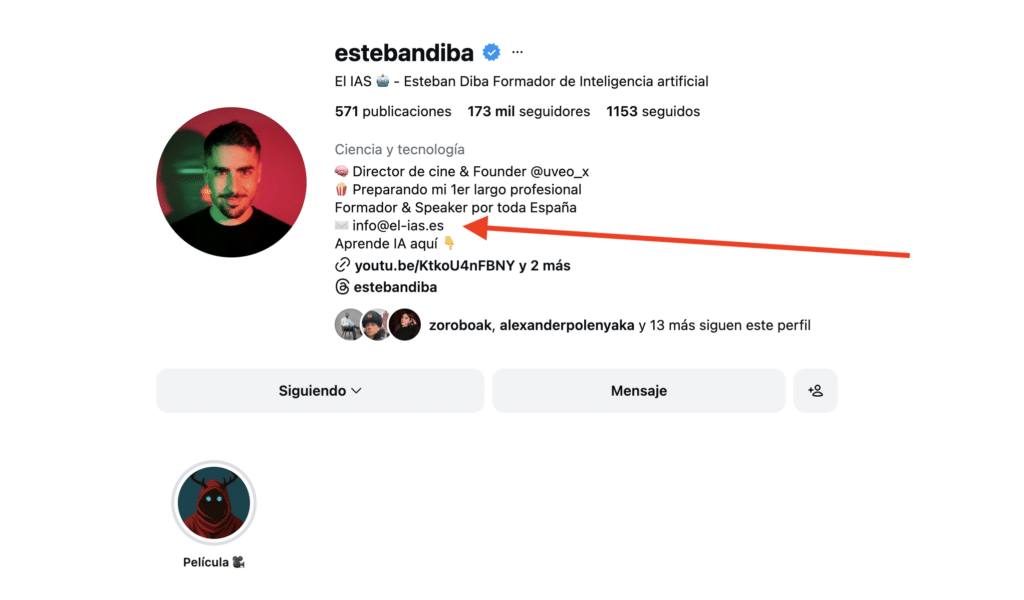Open the alexanderpolenyaka follower link
This screenshot has width=1024, height=600.
coord(567,325)
